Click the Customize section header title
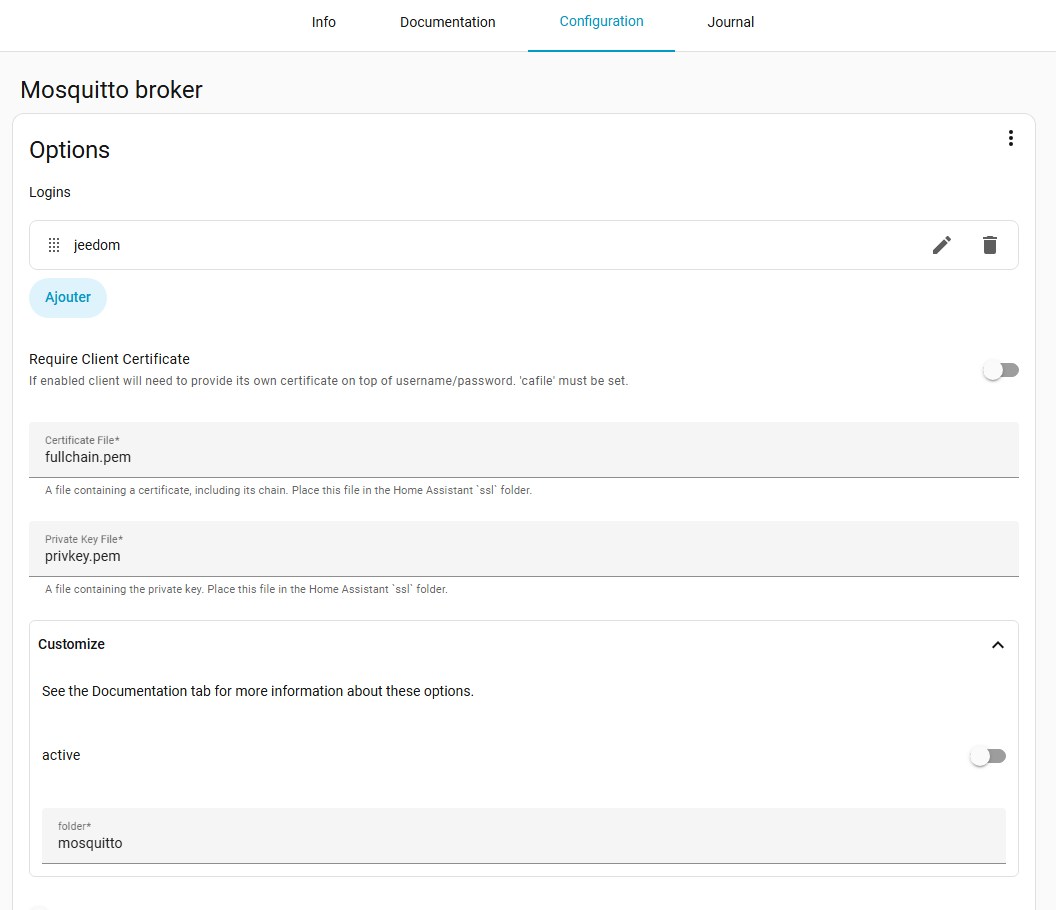Screen dimensions: 1056x910 [71, 644]
